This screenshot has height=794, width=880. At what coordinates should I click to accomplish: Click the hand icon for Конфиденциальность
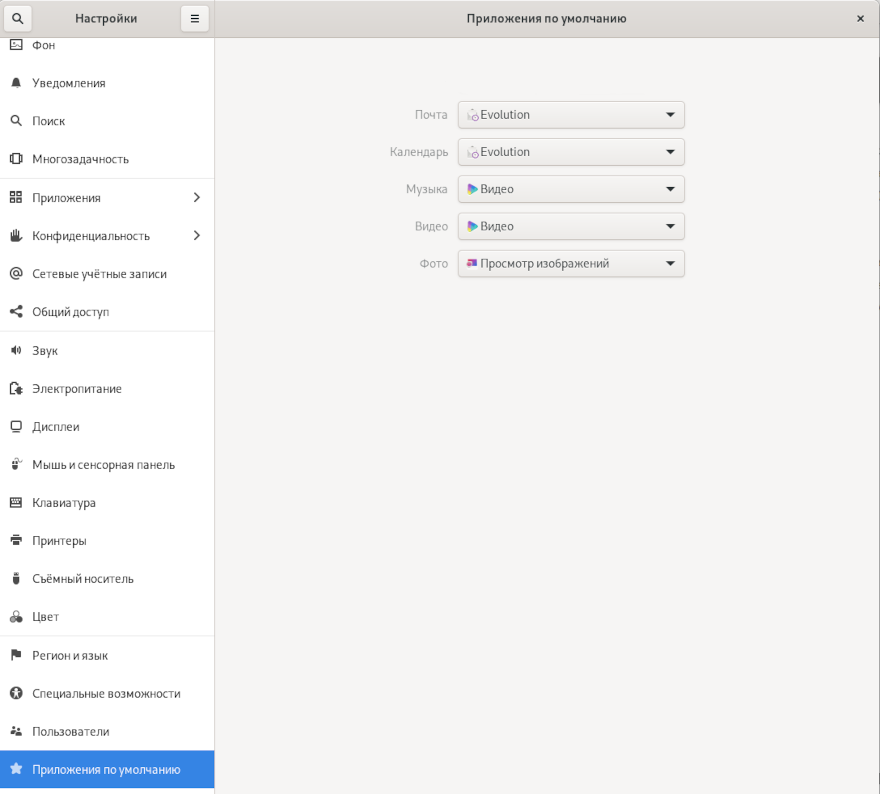16,236
